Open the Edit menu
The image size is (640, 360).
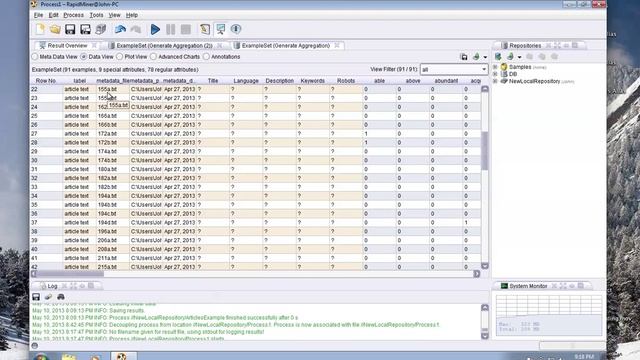[x=53, y=15]
